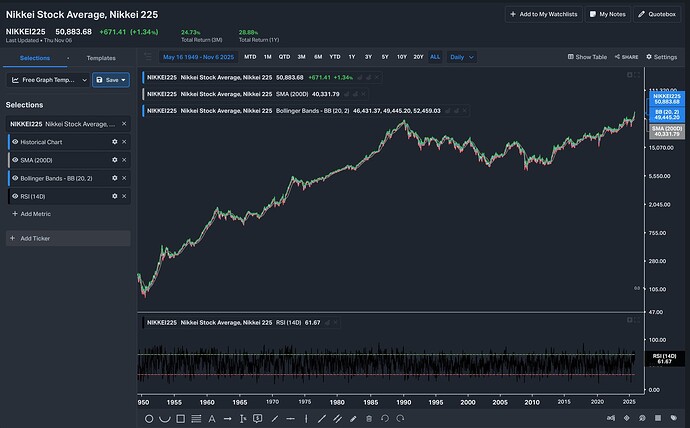Select the horizontal lines drawing tool
This screenshot has width=690, height=428.
[x=196, y=419]
